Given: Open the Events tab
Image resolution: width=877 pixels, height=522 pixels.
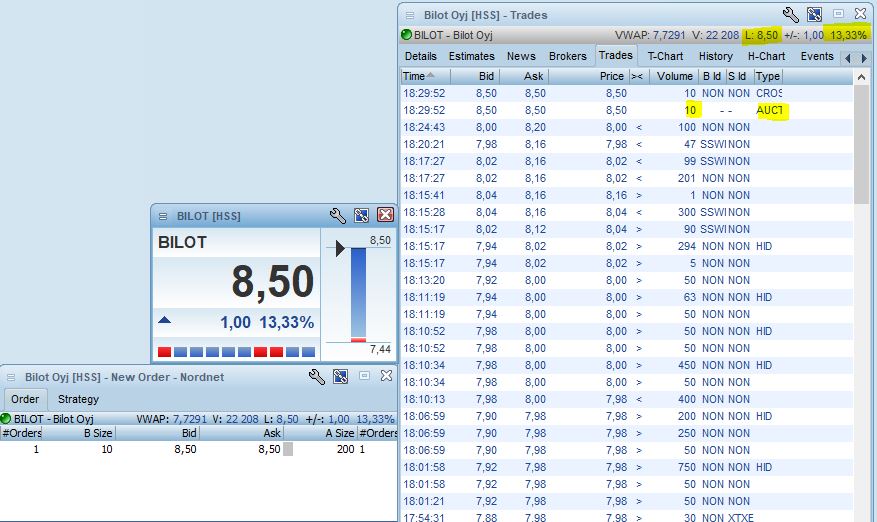Looking at the screenshot, I should click(x=817, y=57).
